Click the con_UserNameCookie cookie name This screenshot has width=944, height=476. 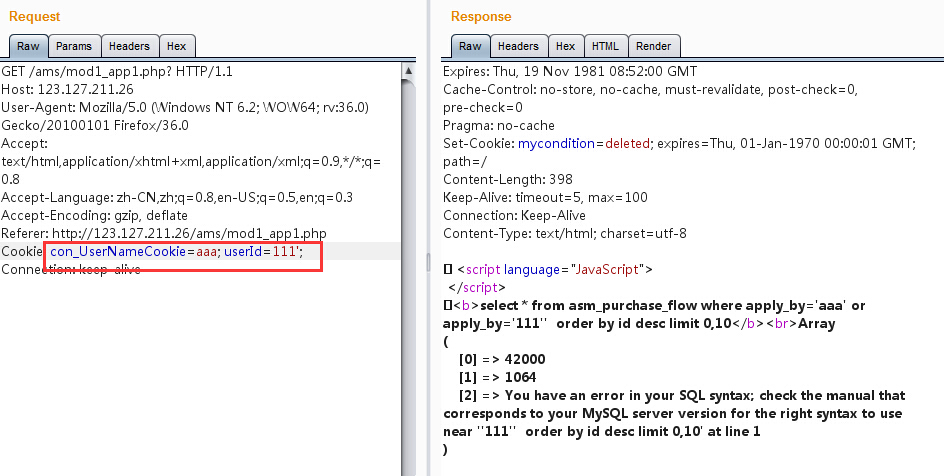[118, 252]
